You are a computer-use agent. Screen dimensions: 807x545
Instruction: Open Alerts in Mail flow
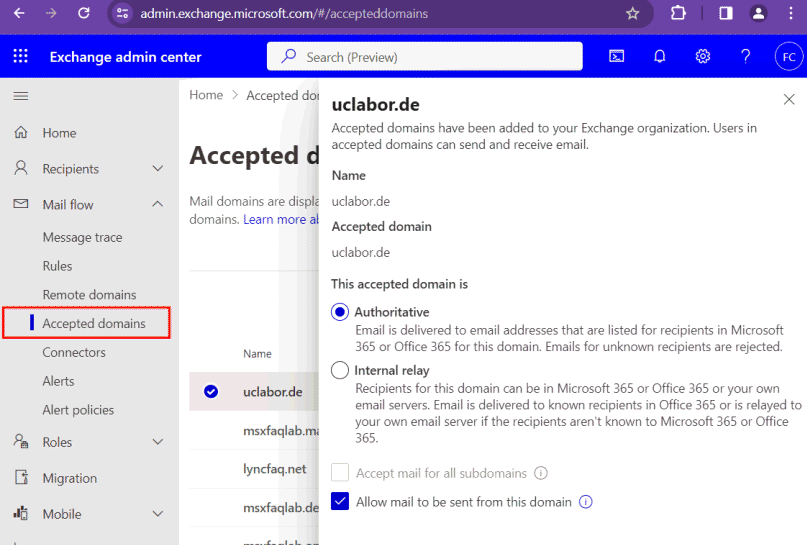click(x=58, y=381)
